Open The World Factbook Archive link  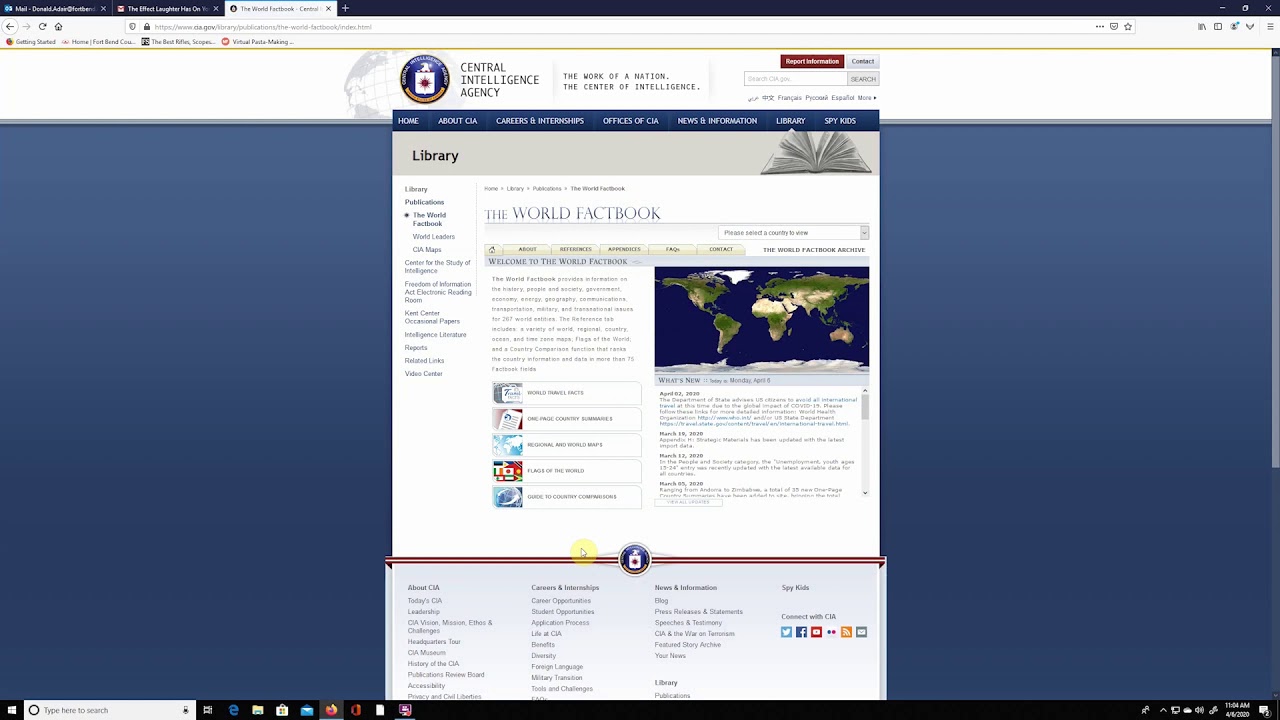pyautogui.click(x=814, y=250)
